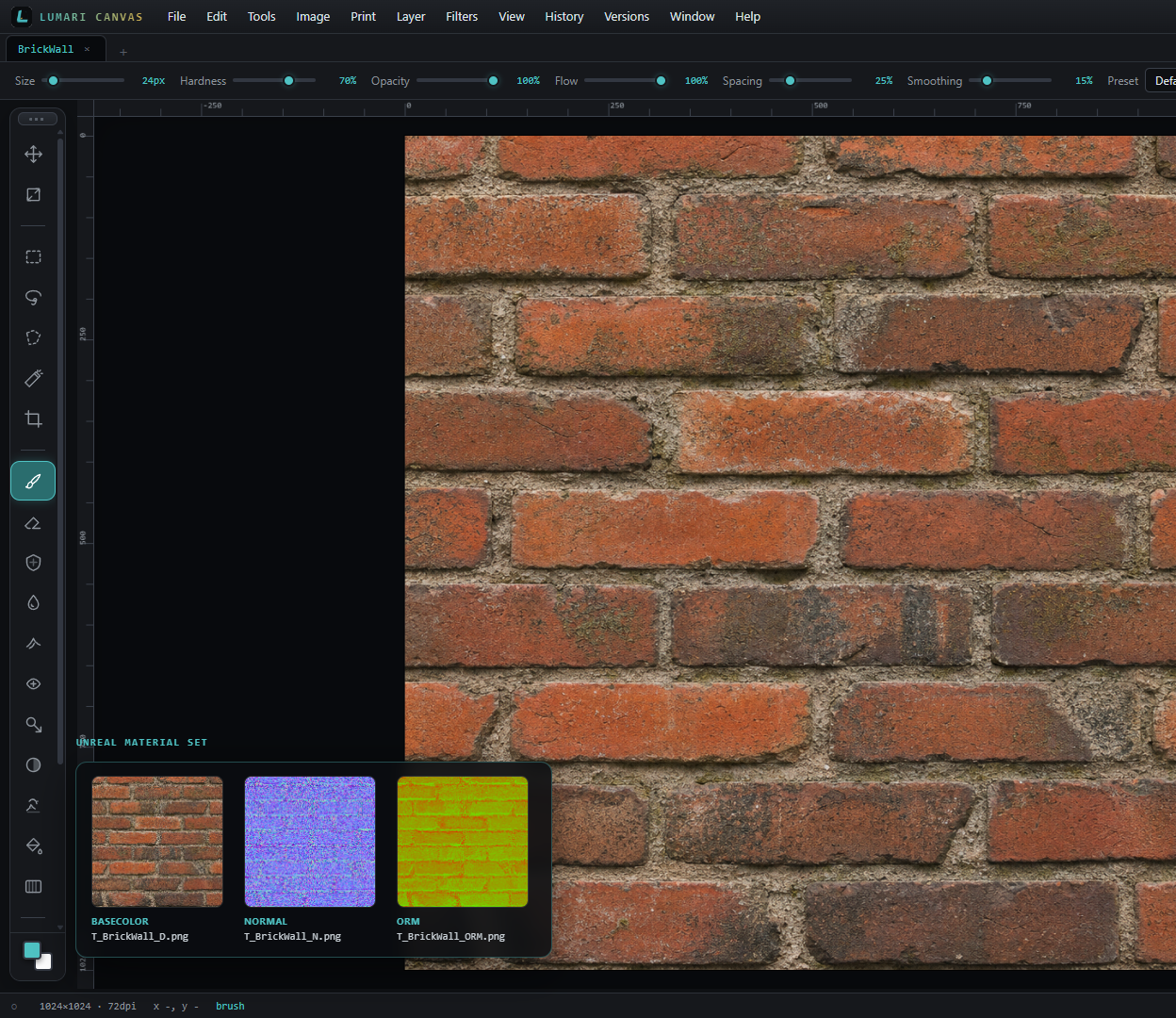This screenshot has width=1176, height=1018.
Task: Select the ORM map thumbnail
Action: tap(463, 842)
